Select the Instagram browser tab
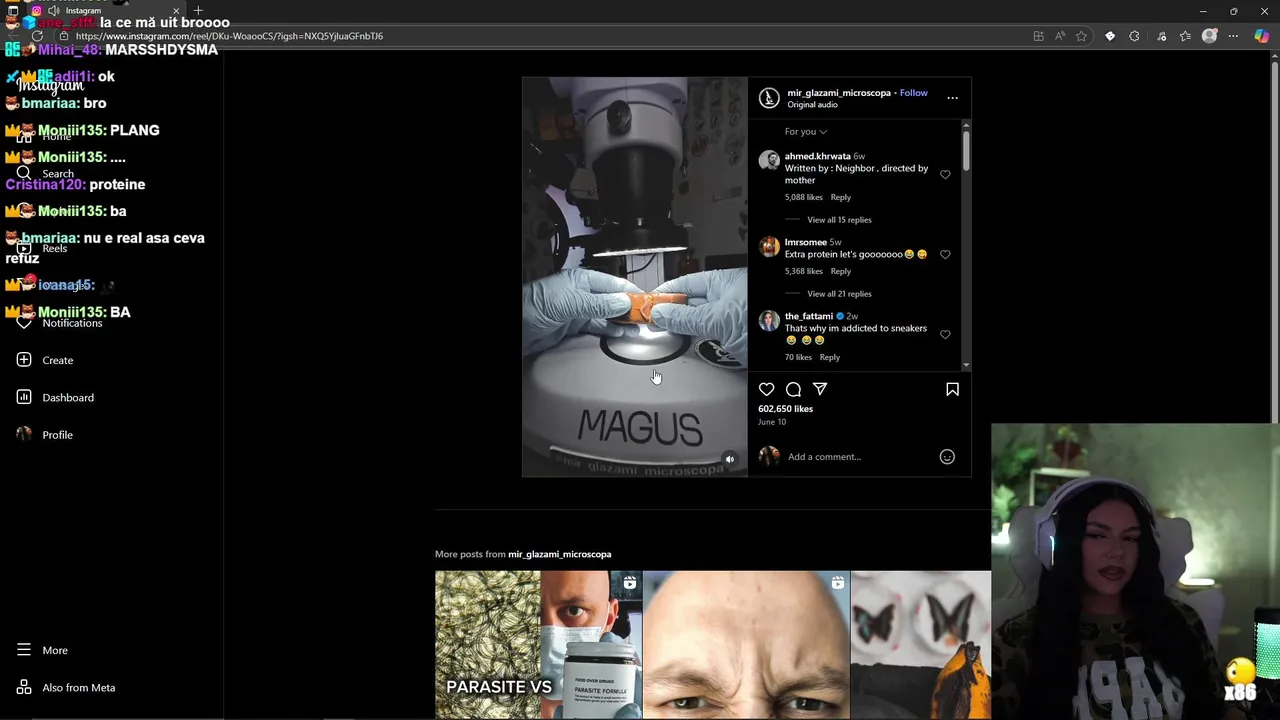Viewport: 1280px width, 720px height. (105, 11)
